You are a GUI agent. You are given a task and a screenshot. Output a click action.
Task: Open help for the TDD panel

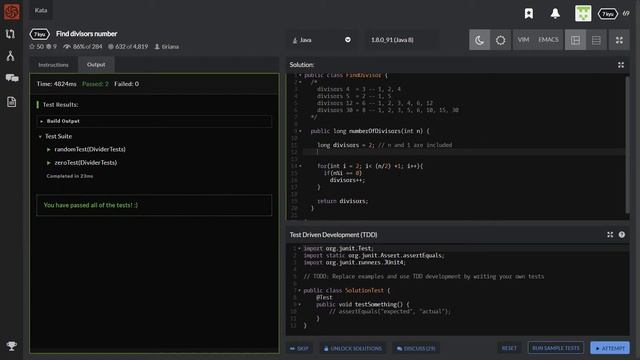(622, 235)
